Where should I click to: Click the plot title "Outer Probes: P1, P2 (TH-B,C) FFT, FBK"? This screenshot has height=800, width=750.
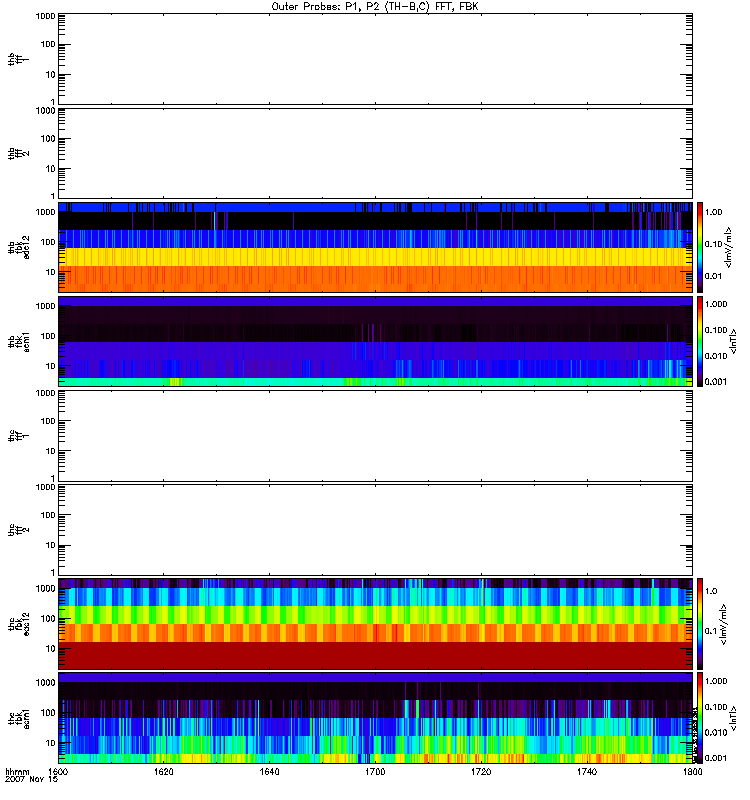[x=375, y=7]
